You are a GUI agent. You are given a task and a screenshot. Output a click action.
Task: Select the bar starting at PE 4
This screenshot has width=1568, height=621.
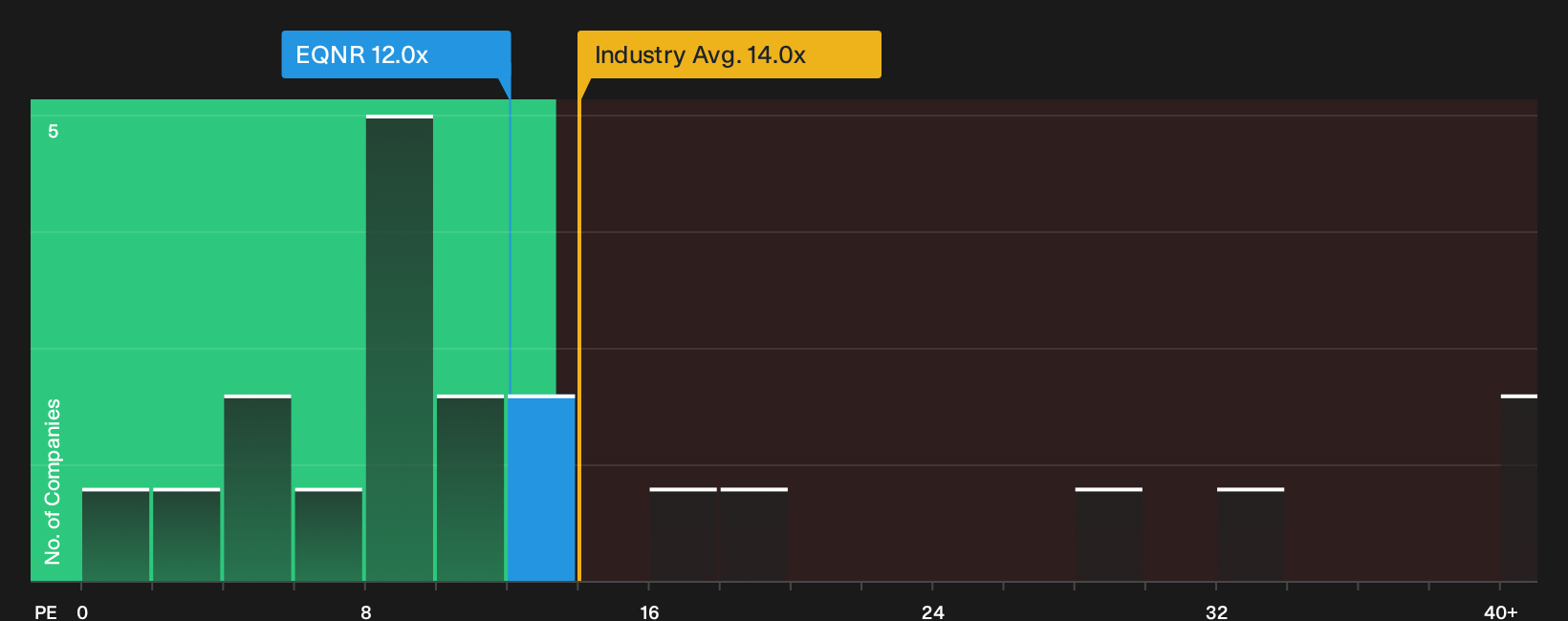[x=257, y=487]
